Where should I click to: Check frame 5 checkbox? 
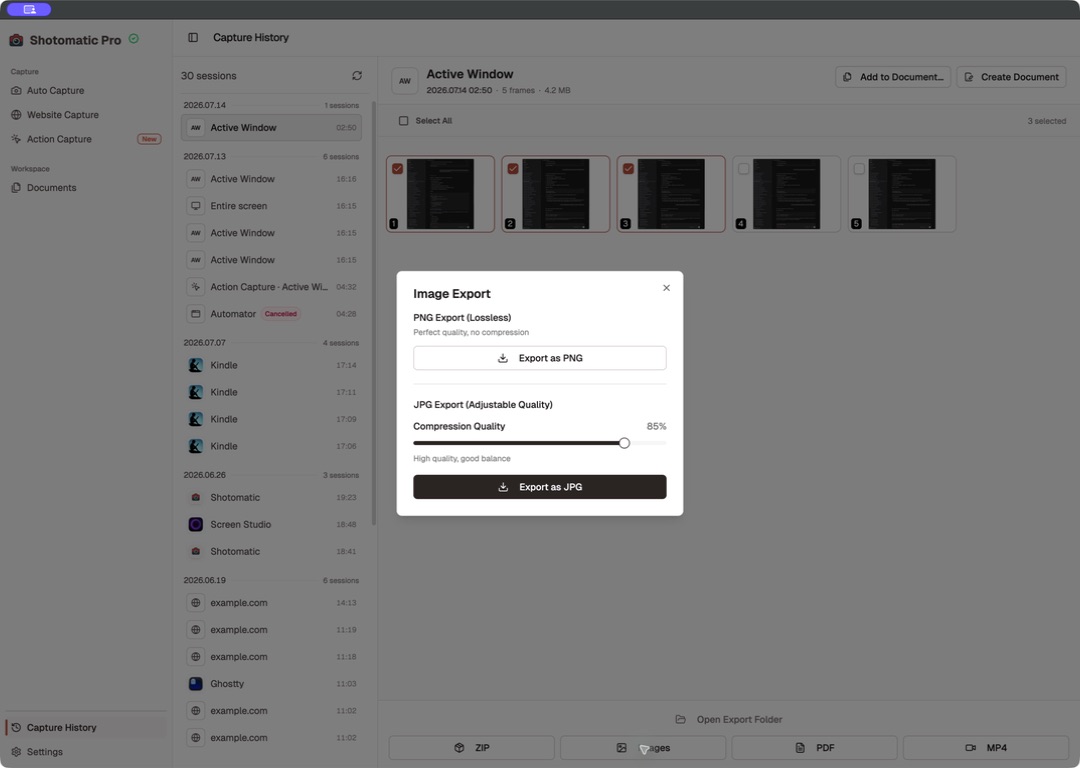click(859, 169)
